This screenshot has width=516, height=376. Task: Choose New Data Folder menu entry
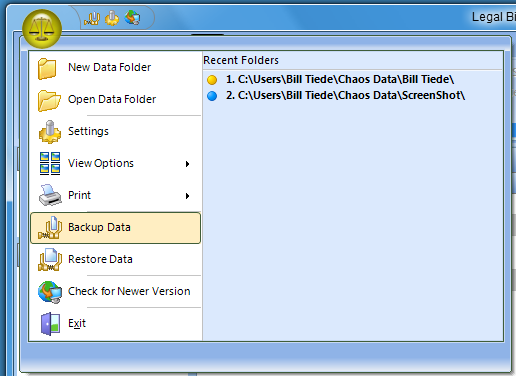click(116, 68)
